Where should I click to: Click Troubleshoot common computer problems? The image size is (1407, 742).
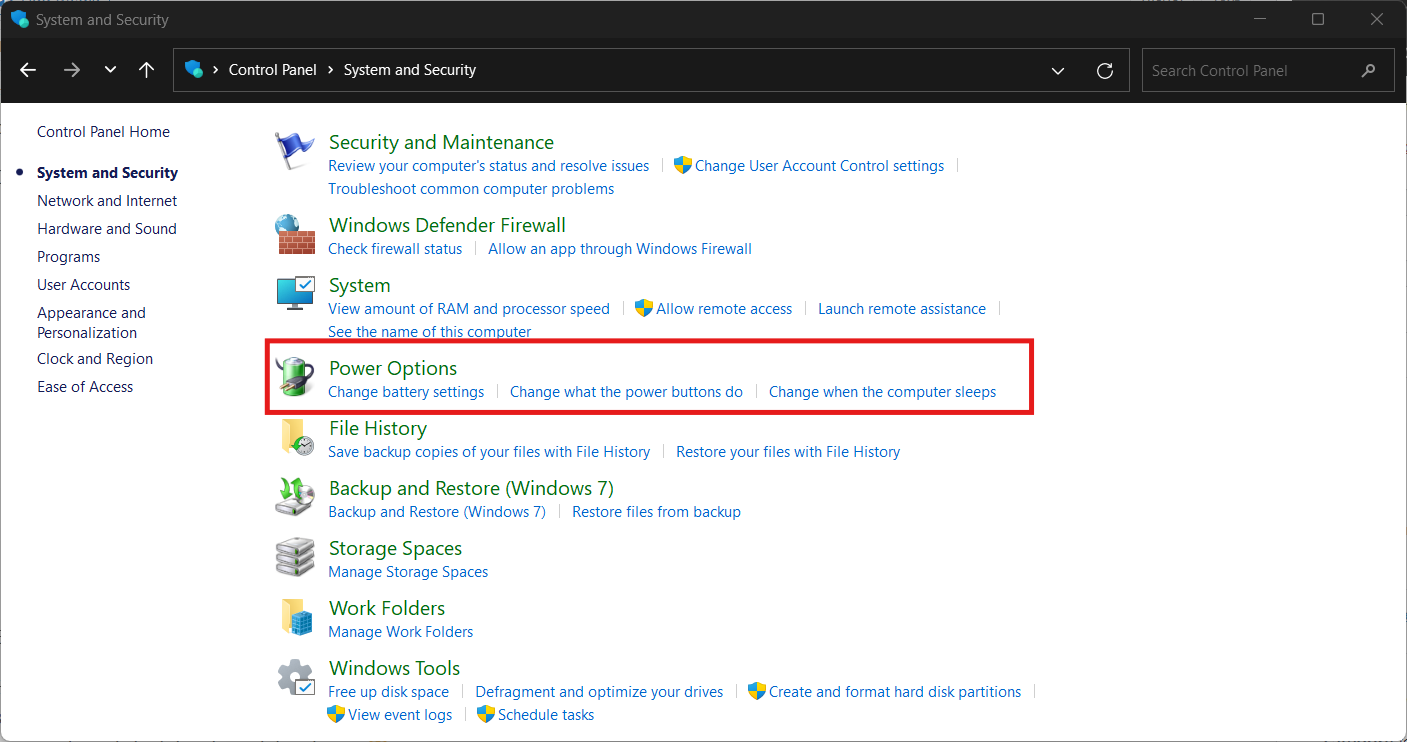[471, 189]
